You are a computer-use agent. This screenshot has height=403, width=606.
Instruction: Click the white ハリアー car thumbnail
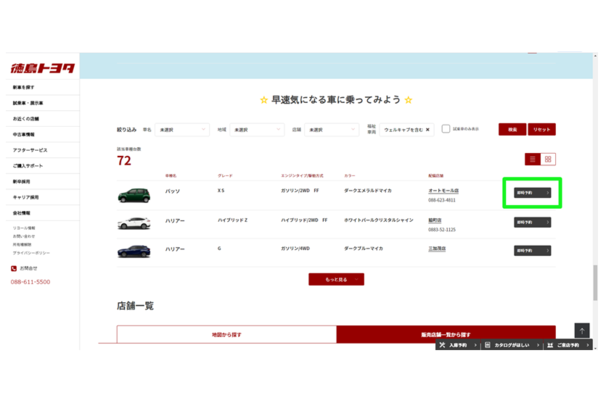tap(134, 223)
